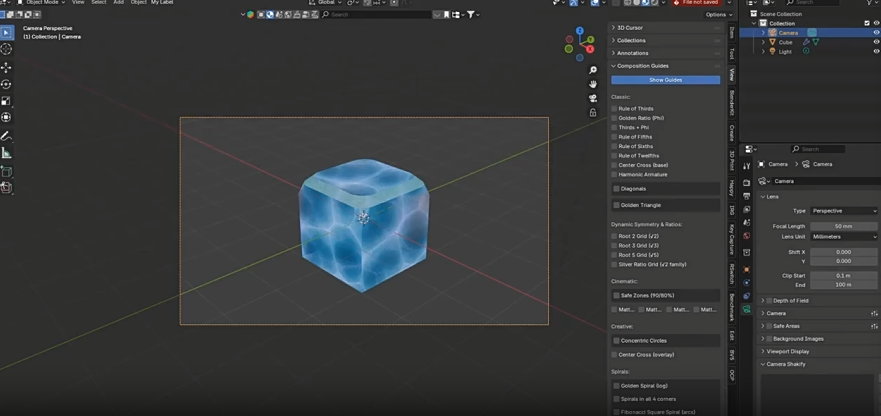The width and height of the screenshot is (881, 416).
Task: Click the Show Guides button
Action: (x=665, y=80)
